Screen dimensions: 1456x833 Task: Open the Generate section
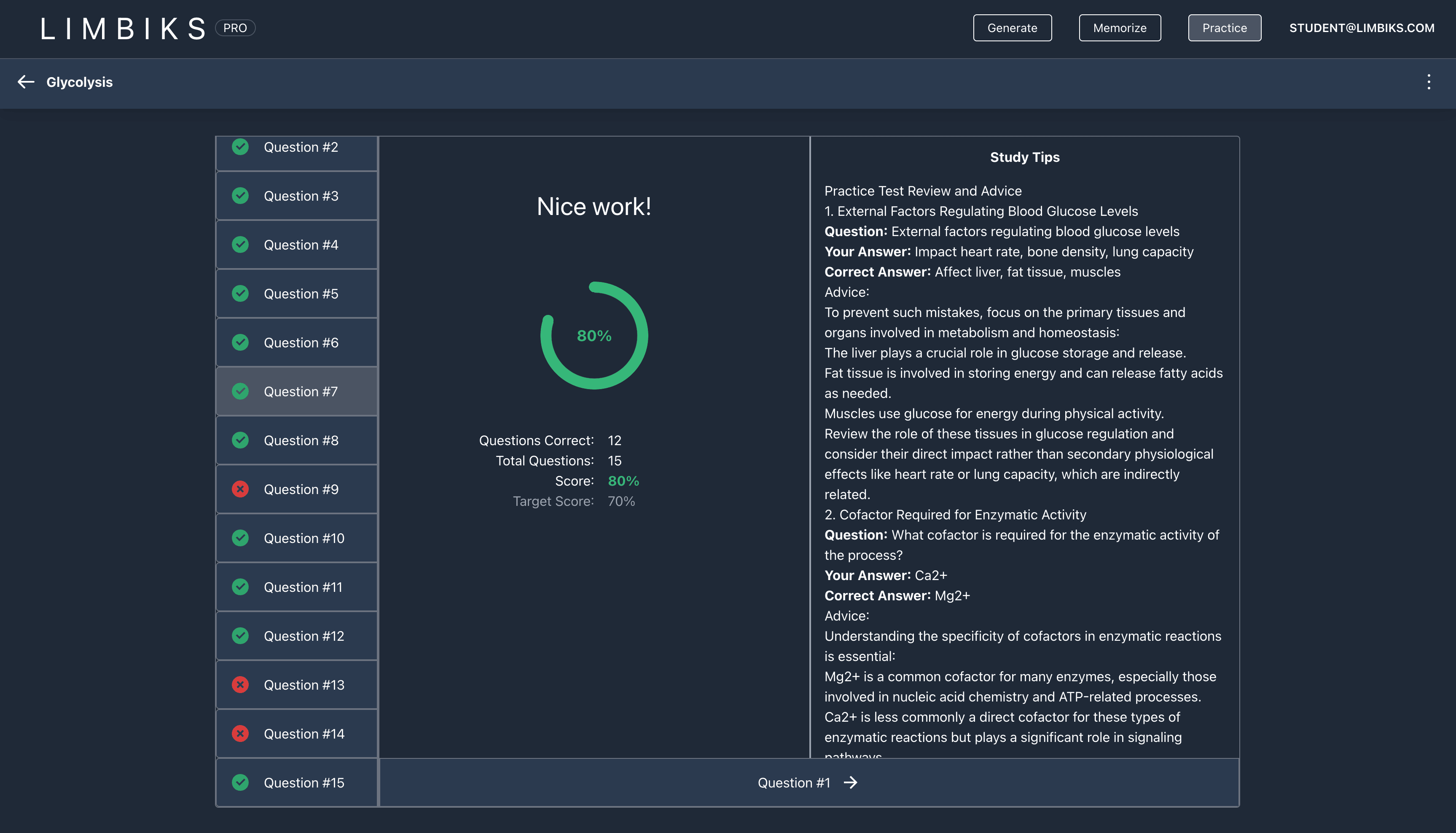1011,28
